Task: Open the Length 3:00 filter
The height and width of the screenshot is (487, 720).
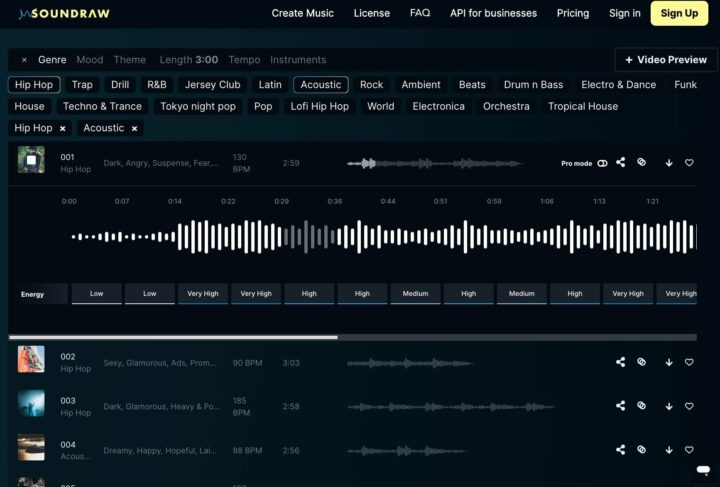Action: pyautogui.click(x=189, y=60)
